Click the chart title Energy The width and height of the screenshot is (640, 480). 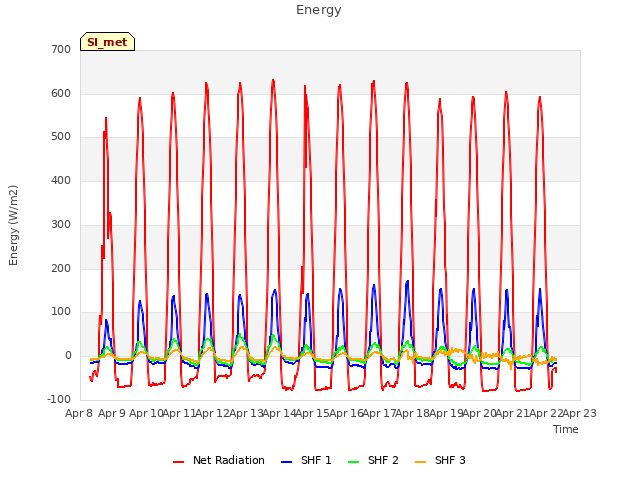(x=319, y=10)
